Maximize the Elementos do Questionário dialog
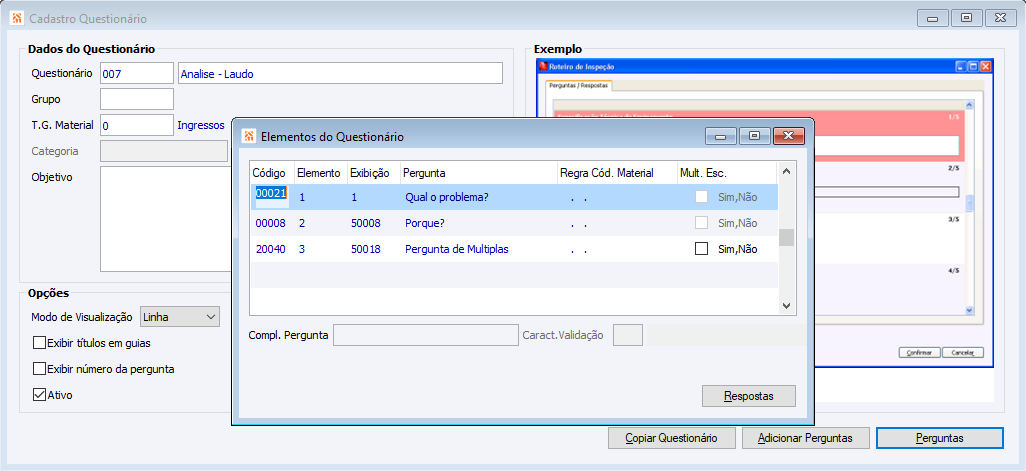The width and height of the screenshot is (1026, 471). pos(754,136)
